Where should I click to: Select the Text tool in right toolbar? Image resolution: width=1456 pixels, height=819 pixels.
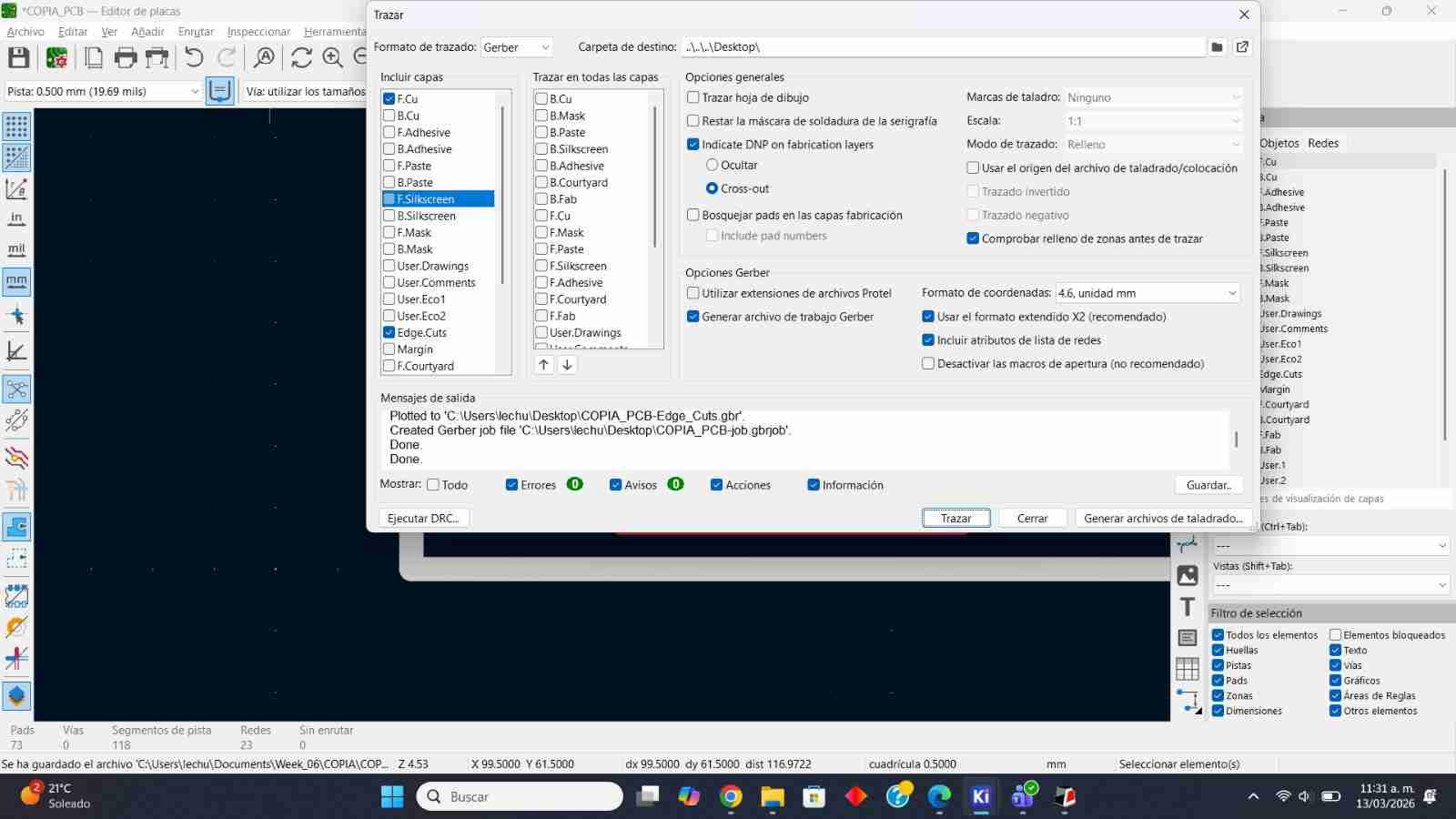tap(1188, 606)
